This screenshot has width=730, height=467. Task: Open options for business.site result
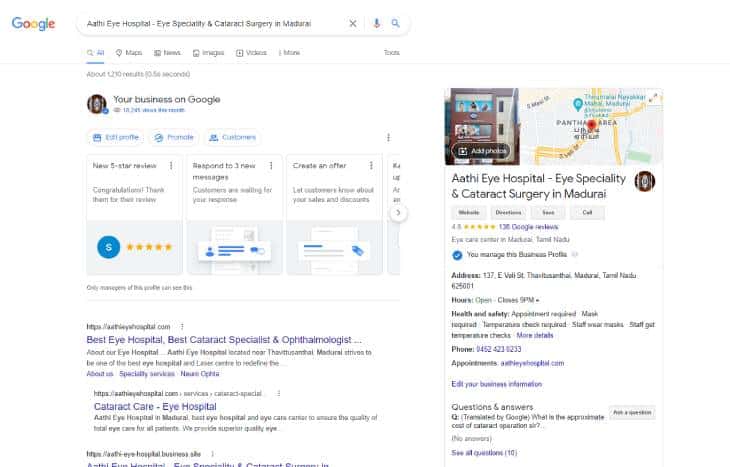(212, 454)
